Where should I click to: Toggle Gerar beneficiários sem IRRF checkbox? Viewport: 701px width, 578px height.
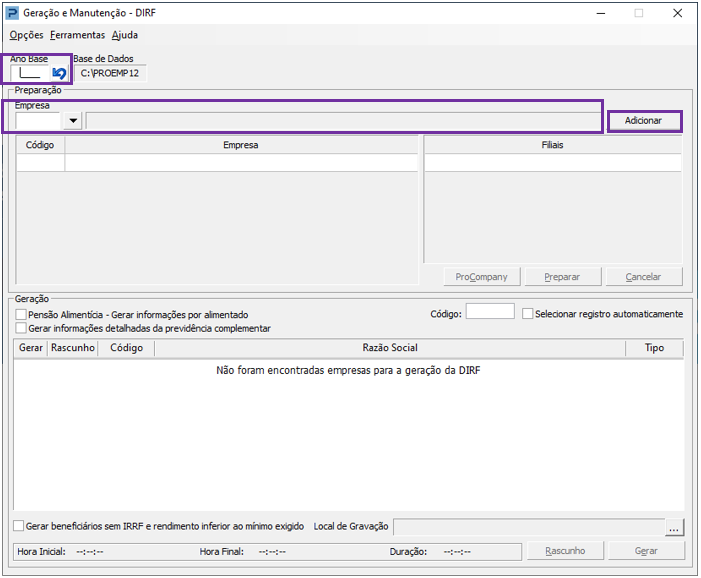point(18,526)
